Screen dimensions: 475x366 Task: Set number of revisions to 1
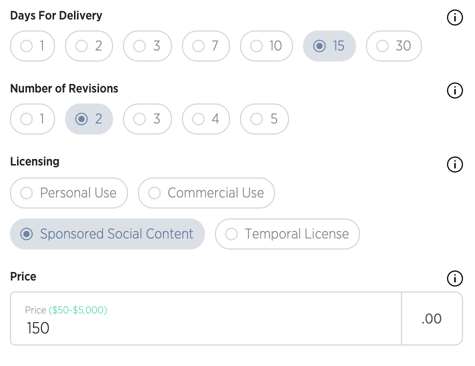32,119
